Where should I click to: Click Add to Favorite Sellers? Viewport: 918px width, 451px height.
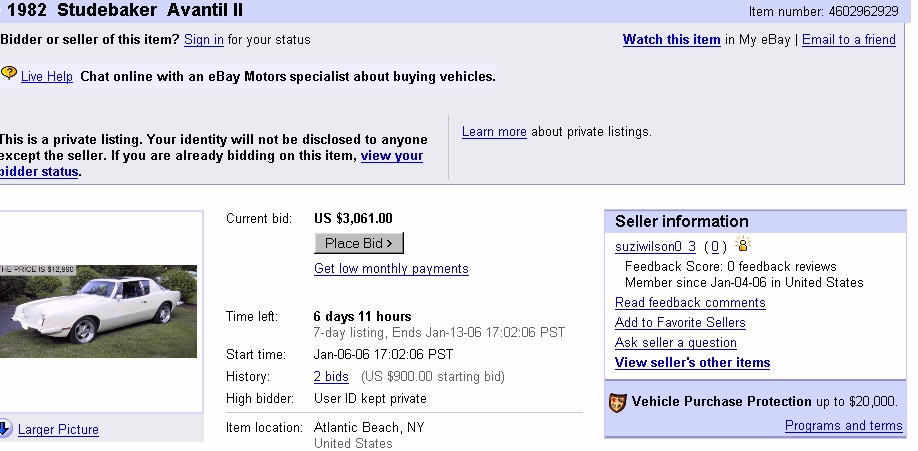pos(680,323)
